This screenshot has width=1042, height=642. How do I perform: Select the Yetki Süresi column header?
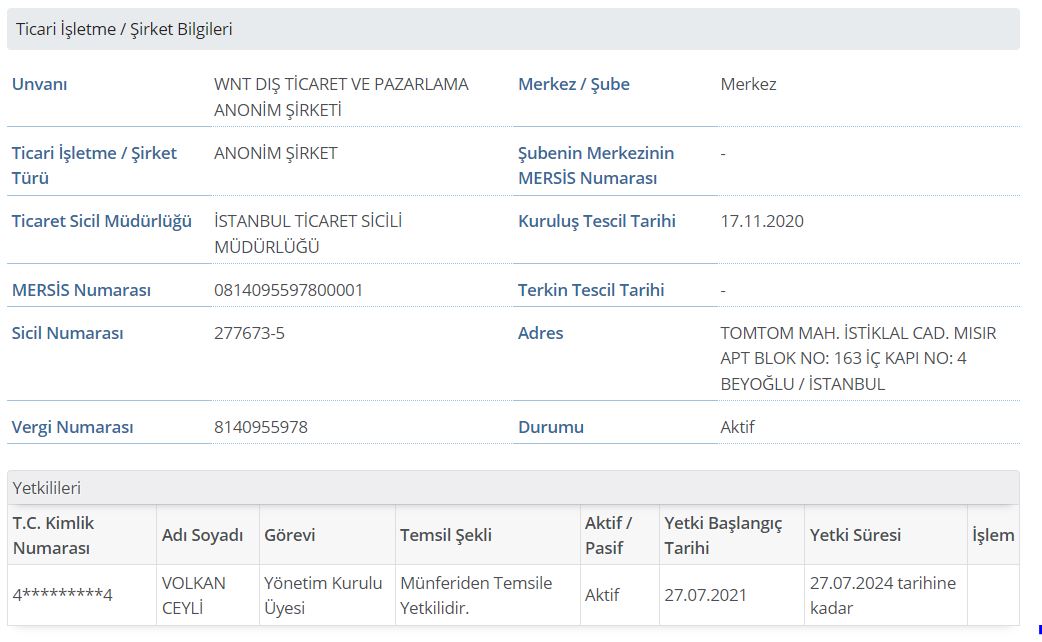pos(855,535)
